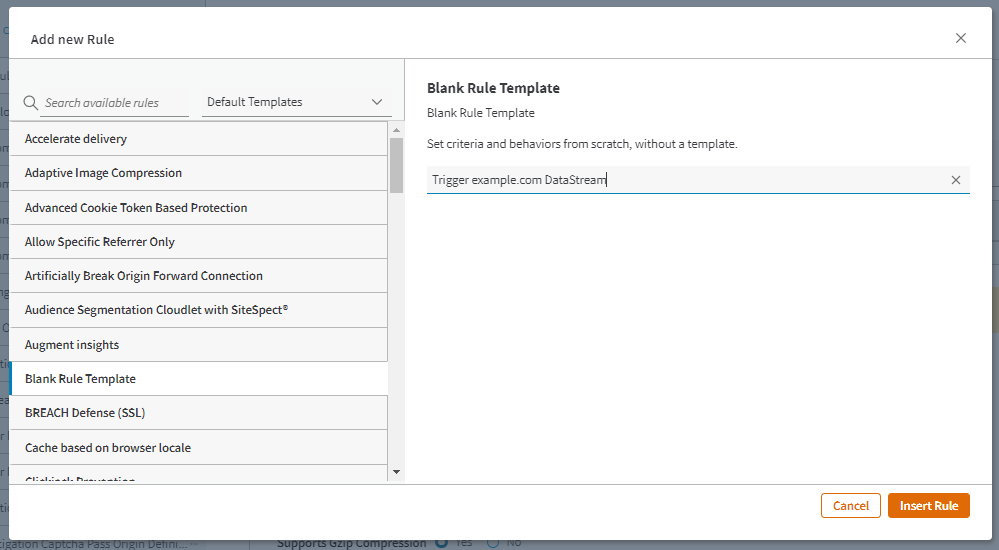Select Cache based on browser locale
The width and height of the screenshot is (999, 550).
point(198,448)
